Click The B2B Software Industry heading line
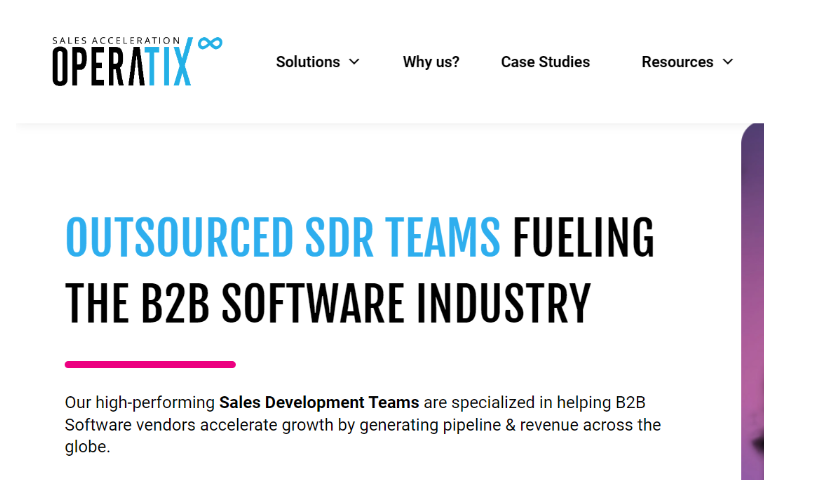The width and height of the screenshot is (822, 491). [x=327, y=303]
